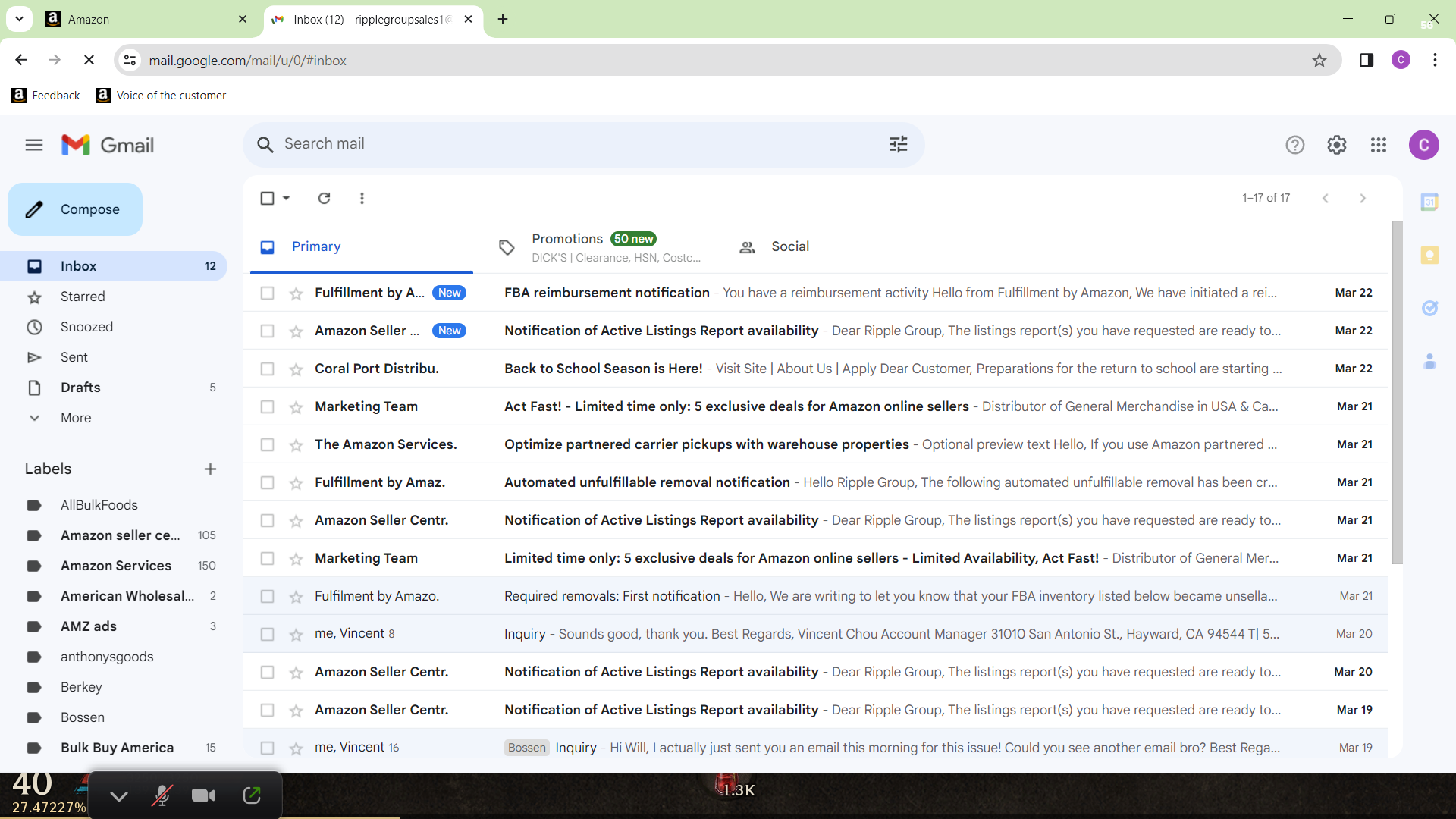This screenshot has width=1456, height=819.
Task: Click the inbox vertical scrollbar
Action: point(1397,393)
